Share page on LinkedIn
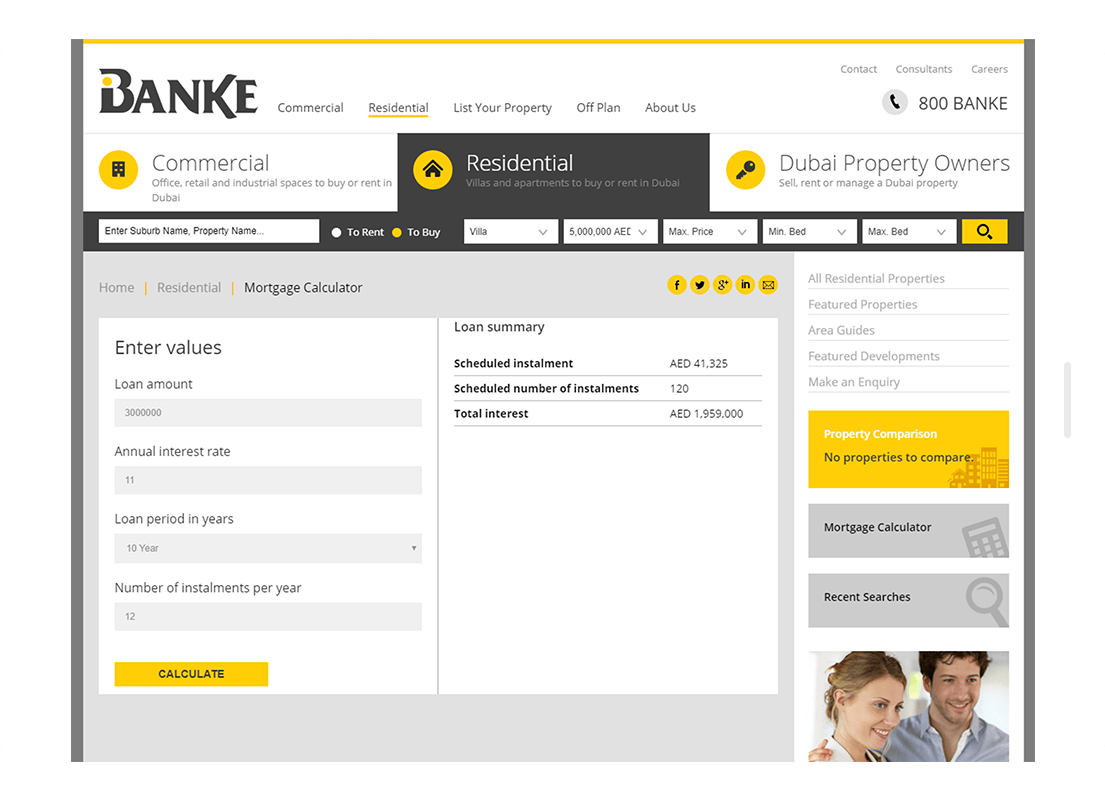This screenshot has height=800, width=1105. click(x=746, y=285)
